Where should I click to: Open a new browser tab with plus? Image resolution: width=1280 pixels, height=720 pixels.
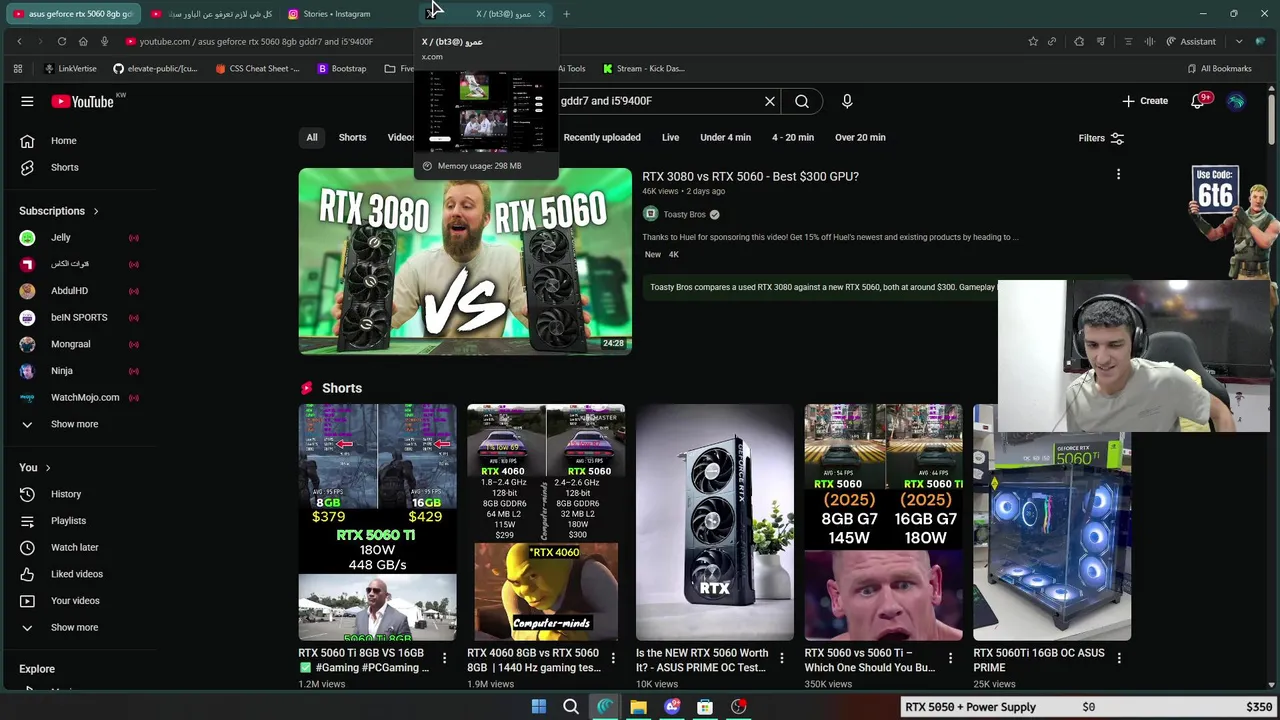pyautogui.click(x=566, y=14)
